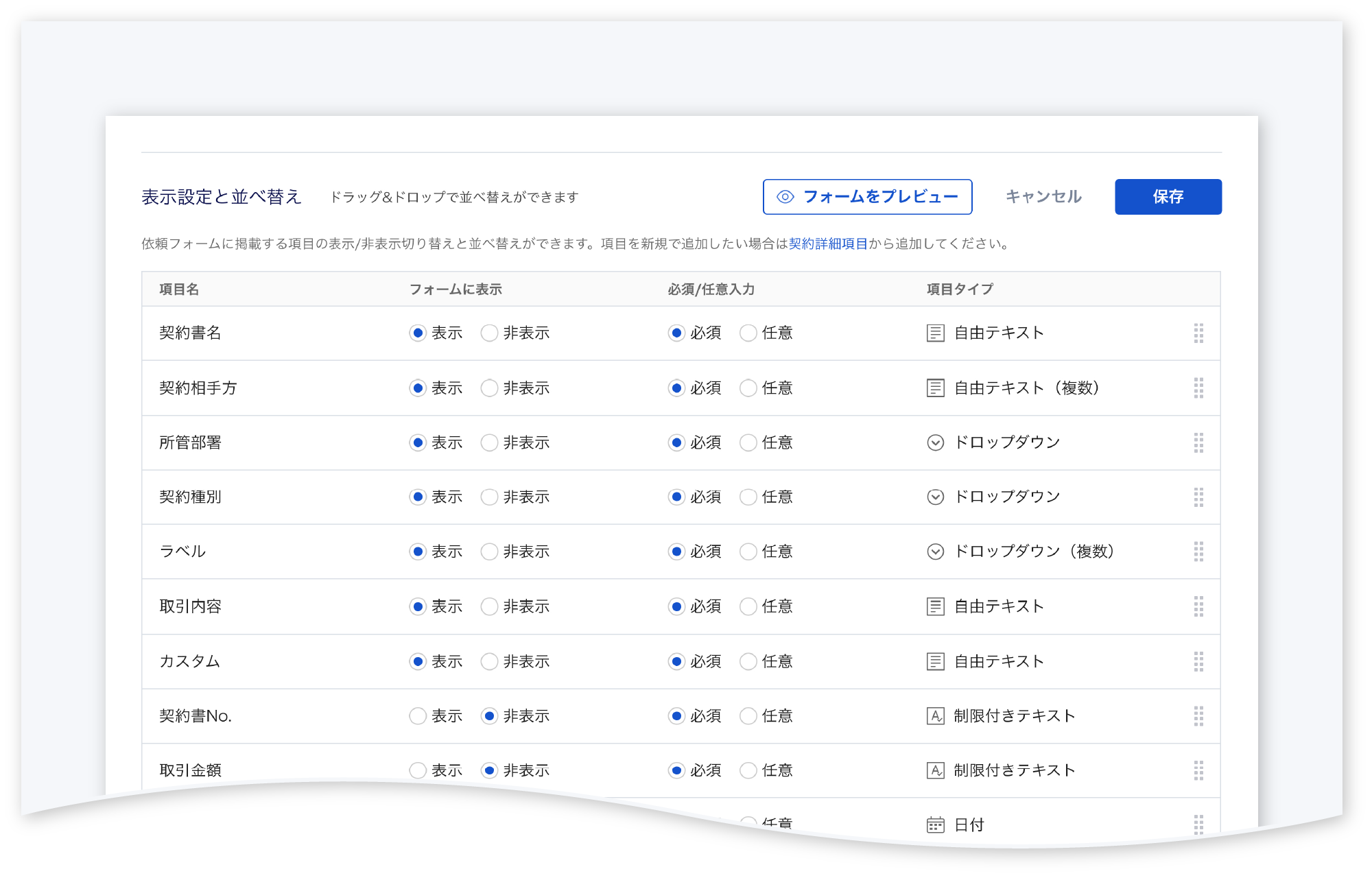Click dropdown type icon in 契約種別 row

(936, 497)
